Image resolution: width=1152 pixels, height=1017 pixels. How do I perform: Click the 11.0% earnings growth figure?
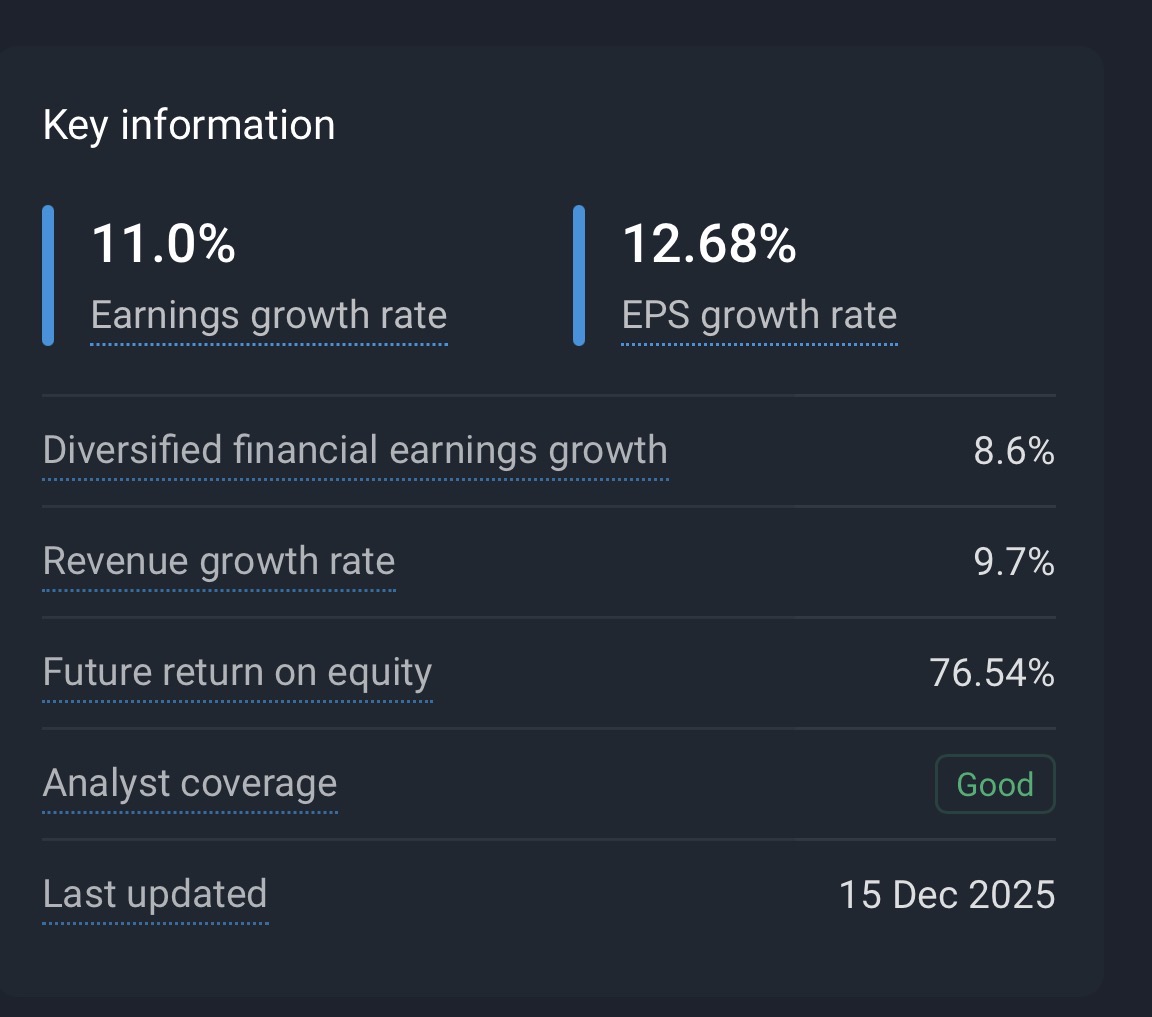163,245
